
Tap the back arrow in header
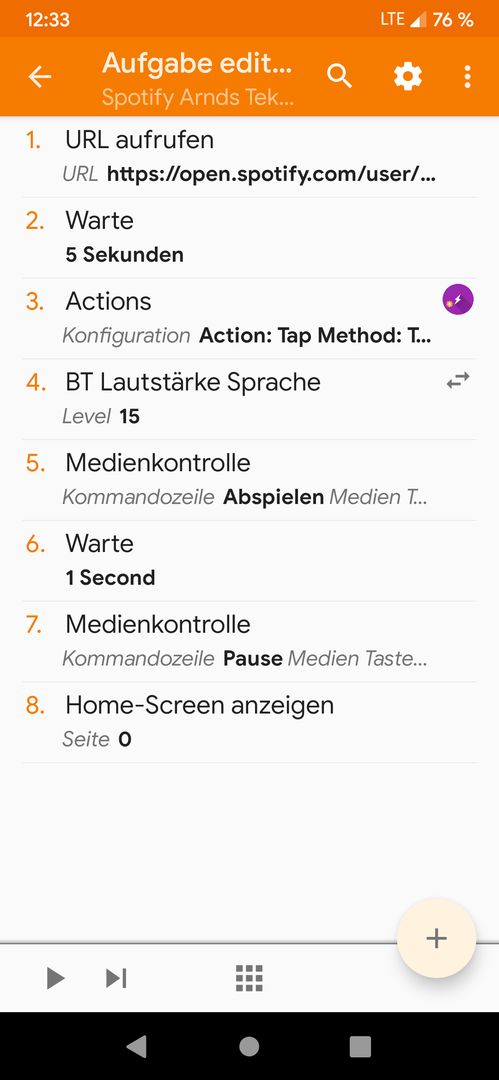click(x=40, y=77)
